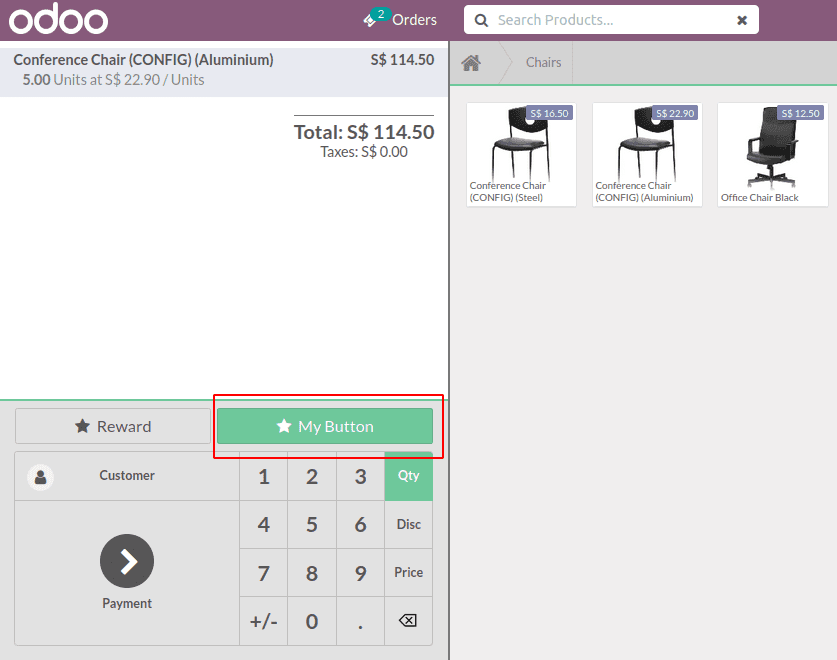The height and width of the screenshot is (660, 837).
Task: Click the S$ 16.50 price tag
Action: pos(549,113)
